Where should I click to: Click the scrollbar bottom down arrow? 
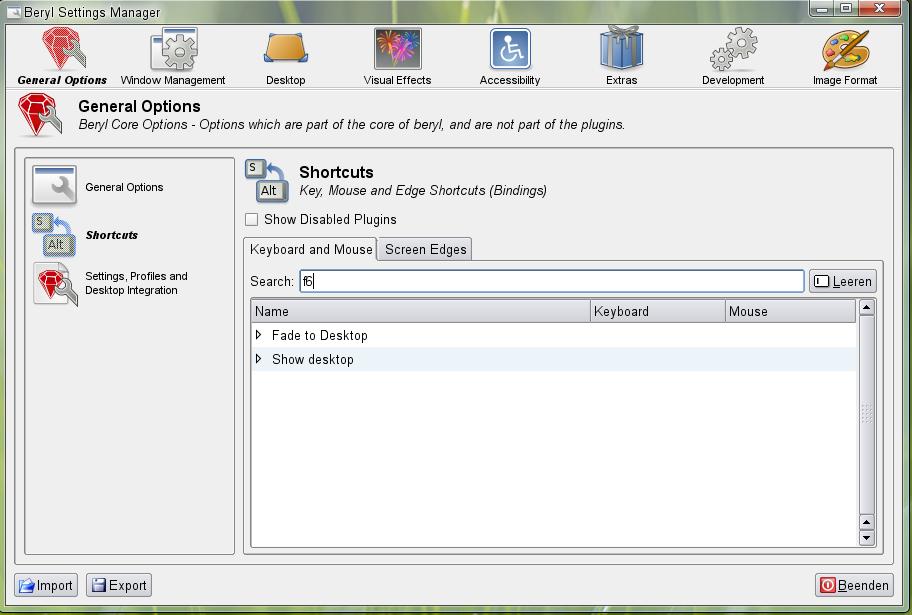[x=867, y=538]
